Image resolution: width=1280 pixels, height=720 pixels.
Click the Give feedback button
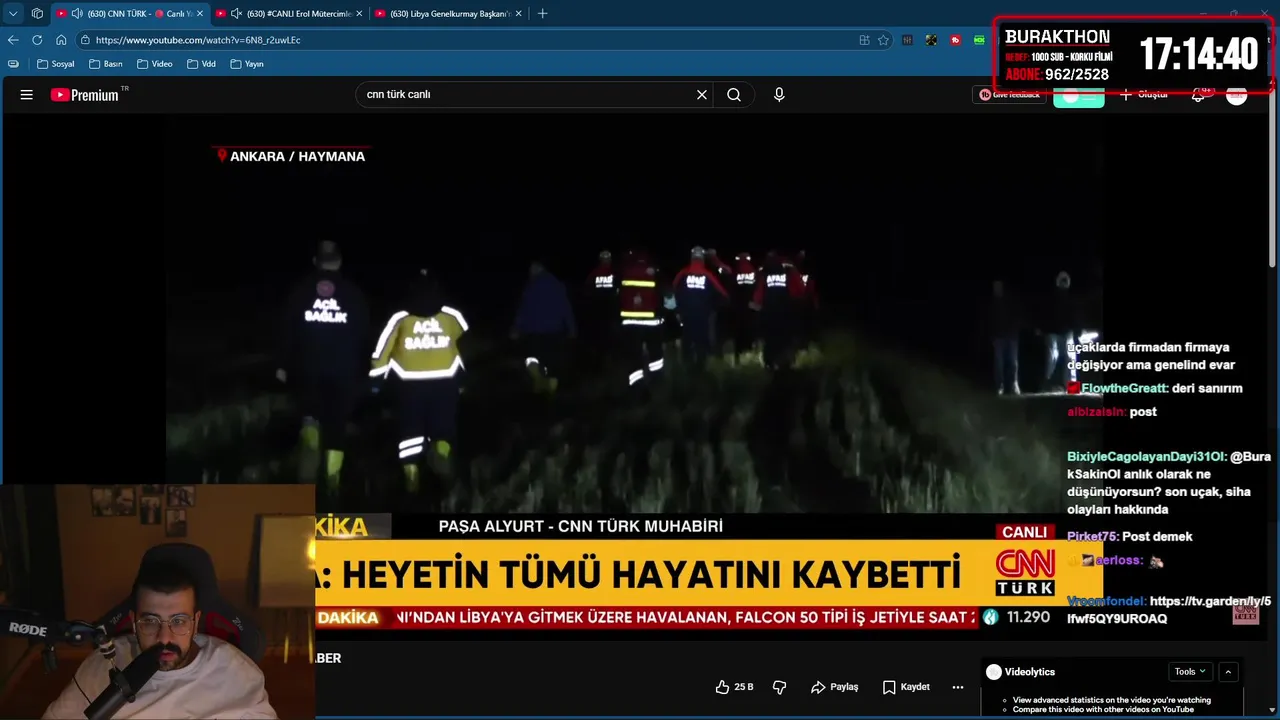[1010, 95]
